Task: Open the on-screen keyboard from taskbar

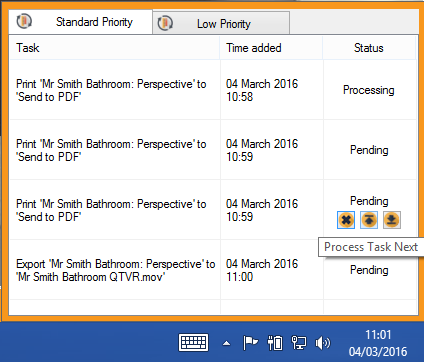Action: [194, 342]
